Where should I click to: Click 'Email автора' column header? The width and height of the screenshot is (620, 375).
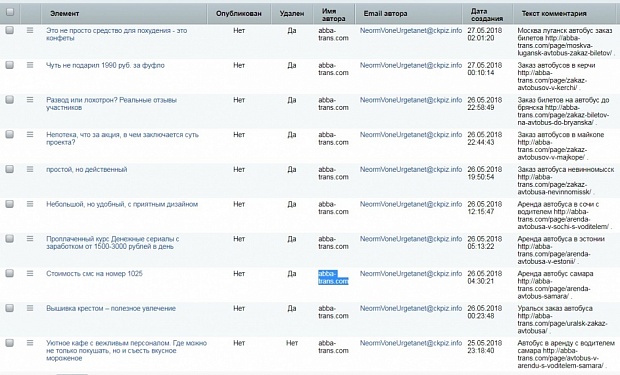pos(385,13)
